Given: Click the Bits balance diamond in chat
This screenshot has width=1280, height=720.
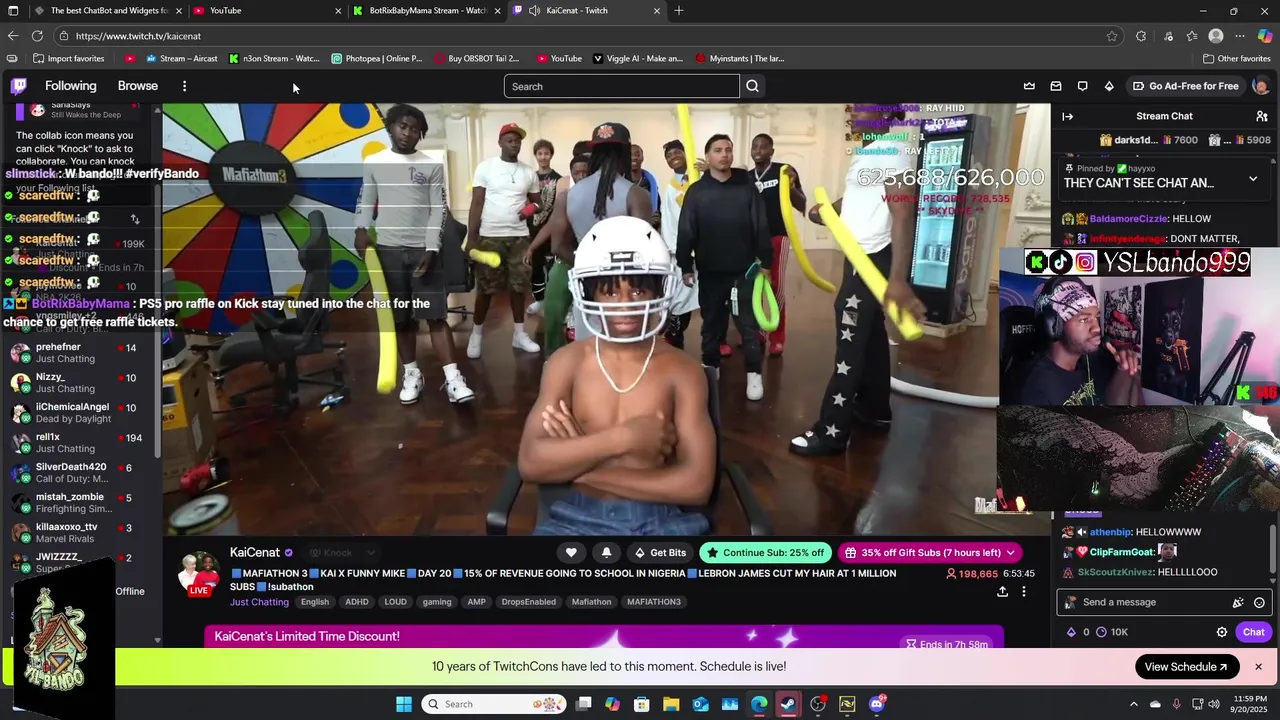Looking at the screenshot, I should click(x=1071, y=632).
